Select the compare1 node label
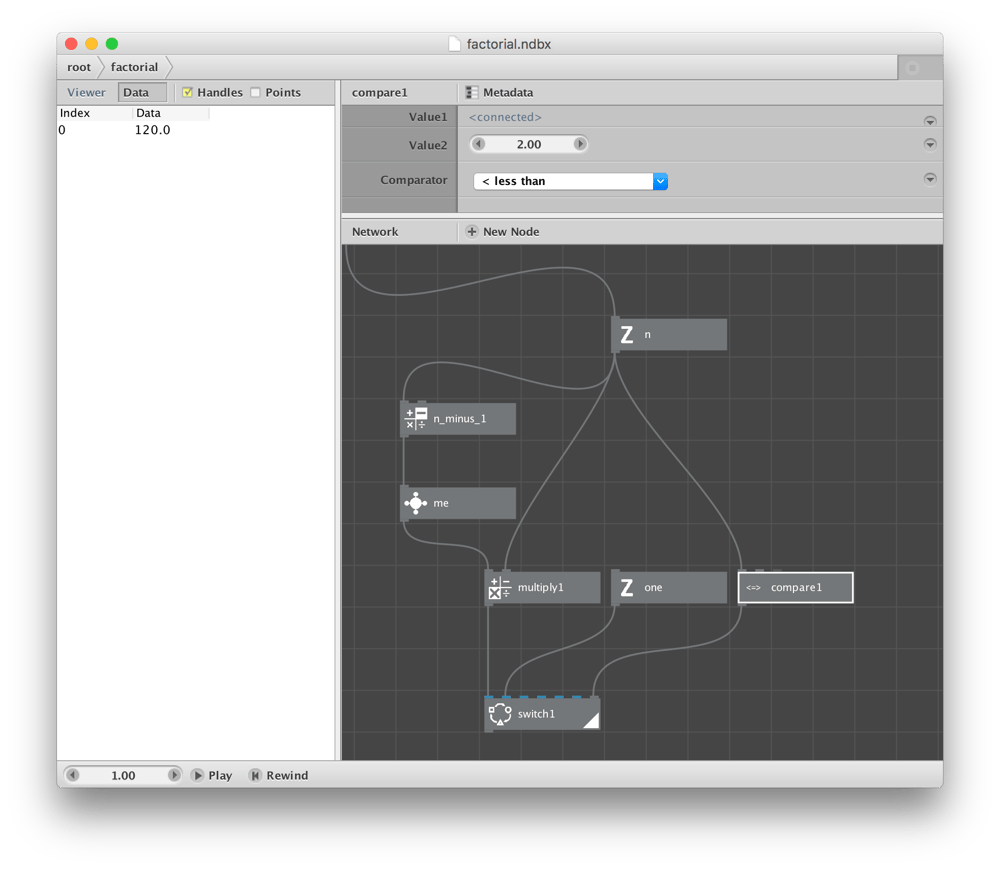This screenshot has width=1000, height=869. point(797,587)
